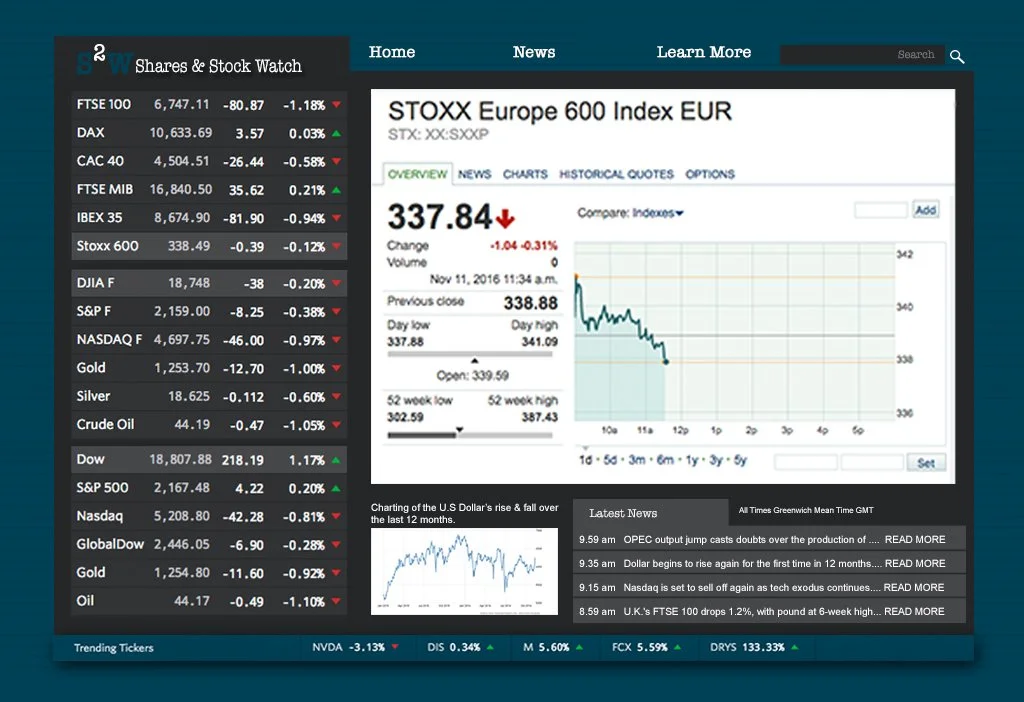Switch to the CHARTS tab
Viewport: 1024px width, 702px height.
tap(525, 174)
